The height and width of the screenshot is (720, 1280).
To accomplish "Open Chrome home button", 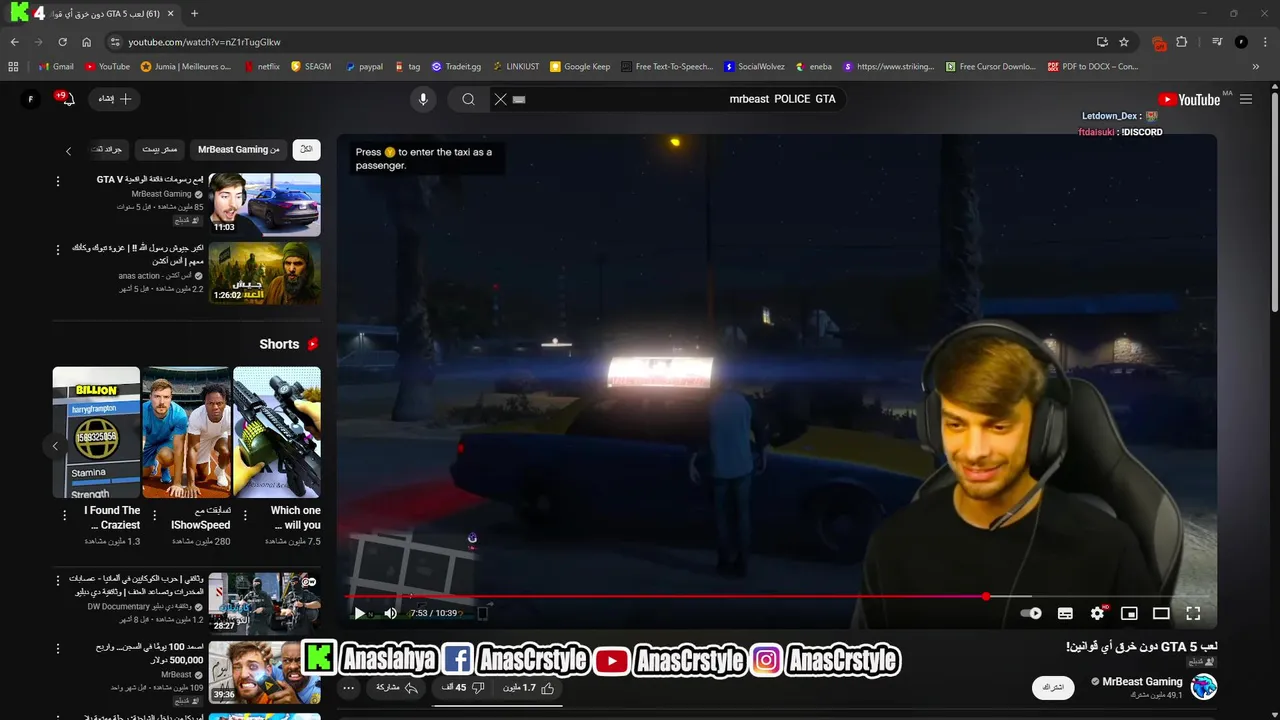I will 87,42.
